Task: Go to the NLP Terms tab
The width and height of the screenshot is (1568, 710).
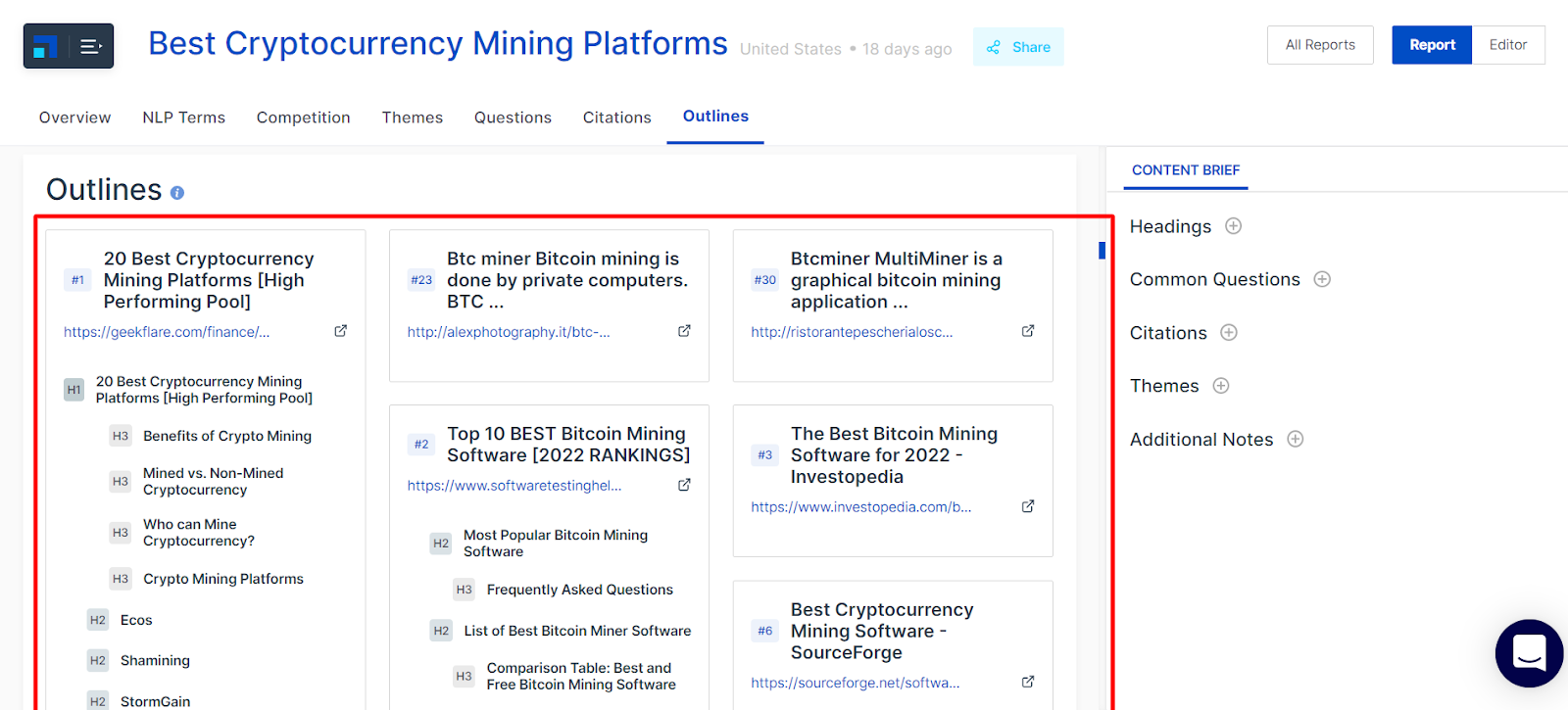Action: [x=183, y=118]
